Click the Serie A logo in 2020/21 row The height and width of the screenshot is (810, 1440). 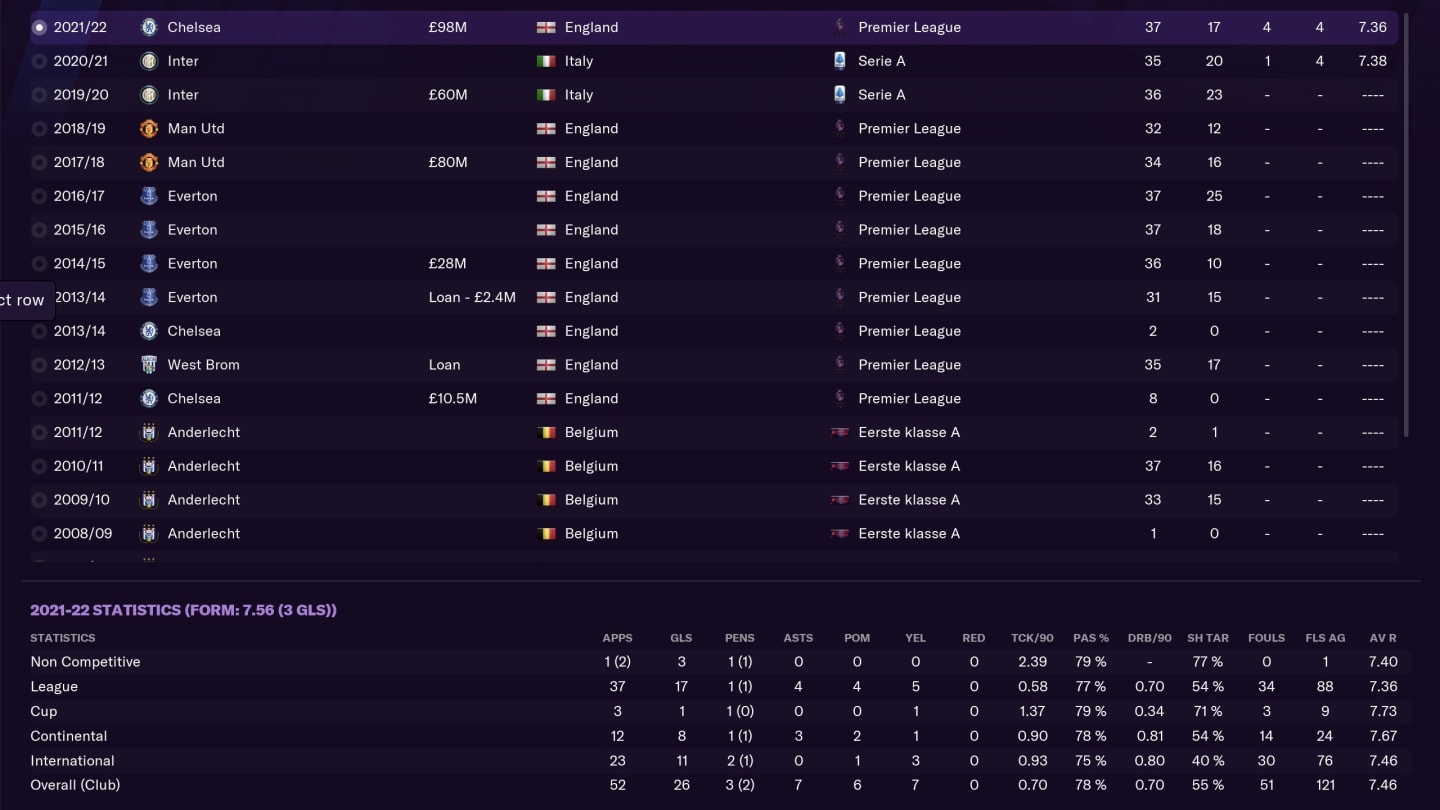tap(840, 61)
